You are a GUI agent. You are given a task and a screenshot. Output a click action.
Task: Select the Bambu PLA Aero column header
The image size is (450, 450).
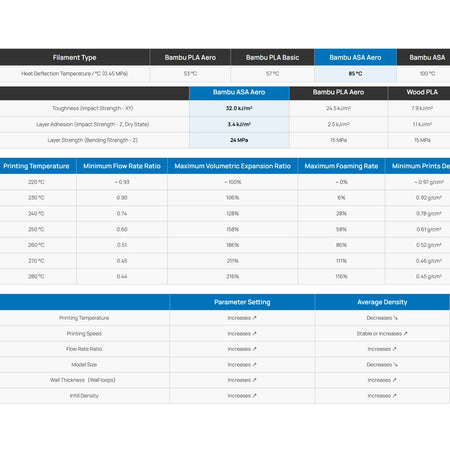coord(190,57)
